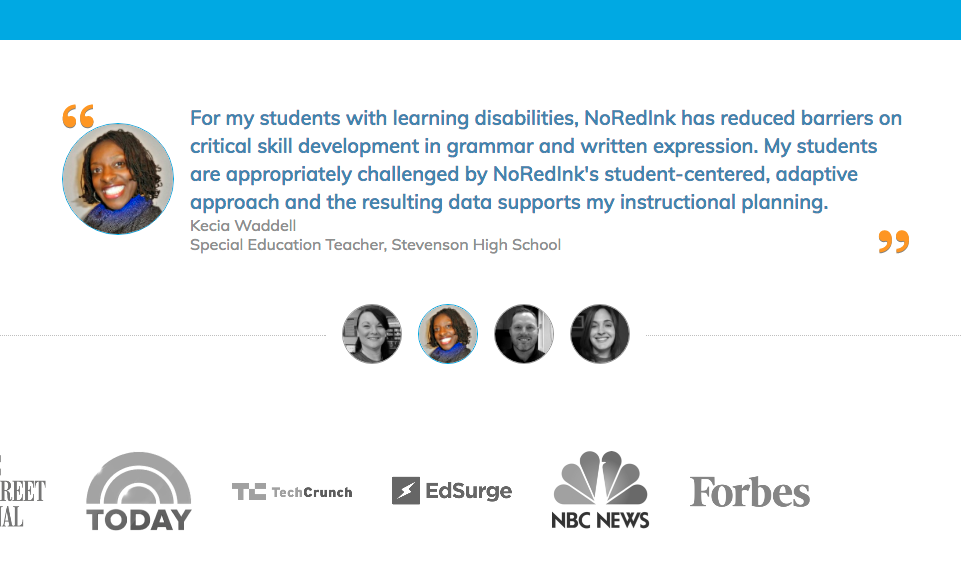The image size is (961, 582).
Task: Click the 'EdSurge' wordmark text
Action: coord(468,491)
